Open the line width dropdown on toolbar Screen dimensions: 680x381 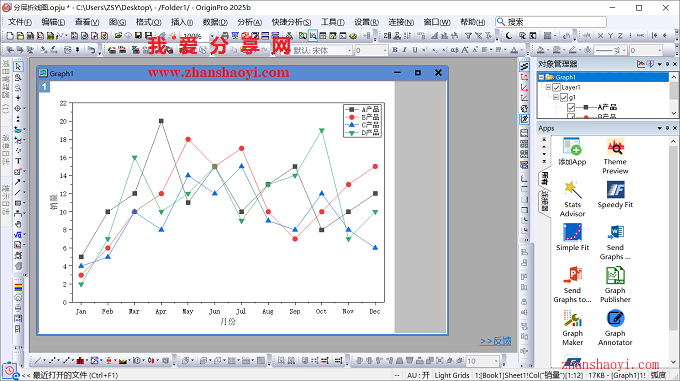coord(660,51)
